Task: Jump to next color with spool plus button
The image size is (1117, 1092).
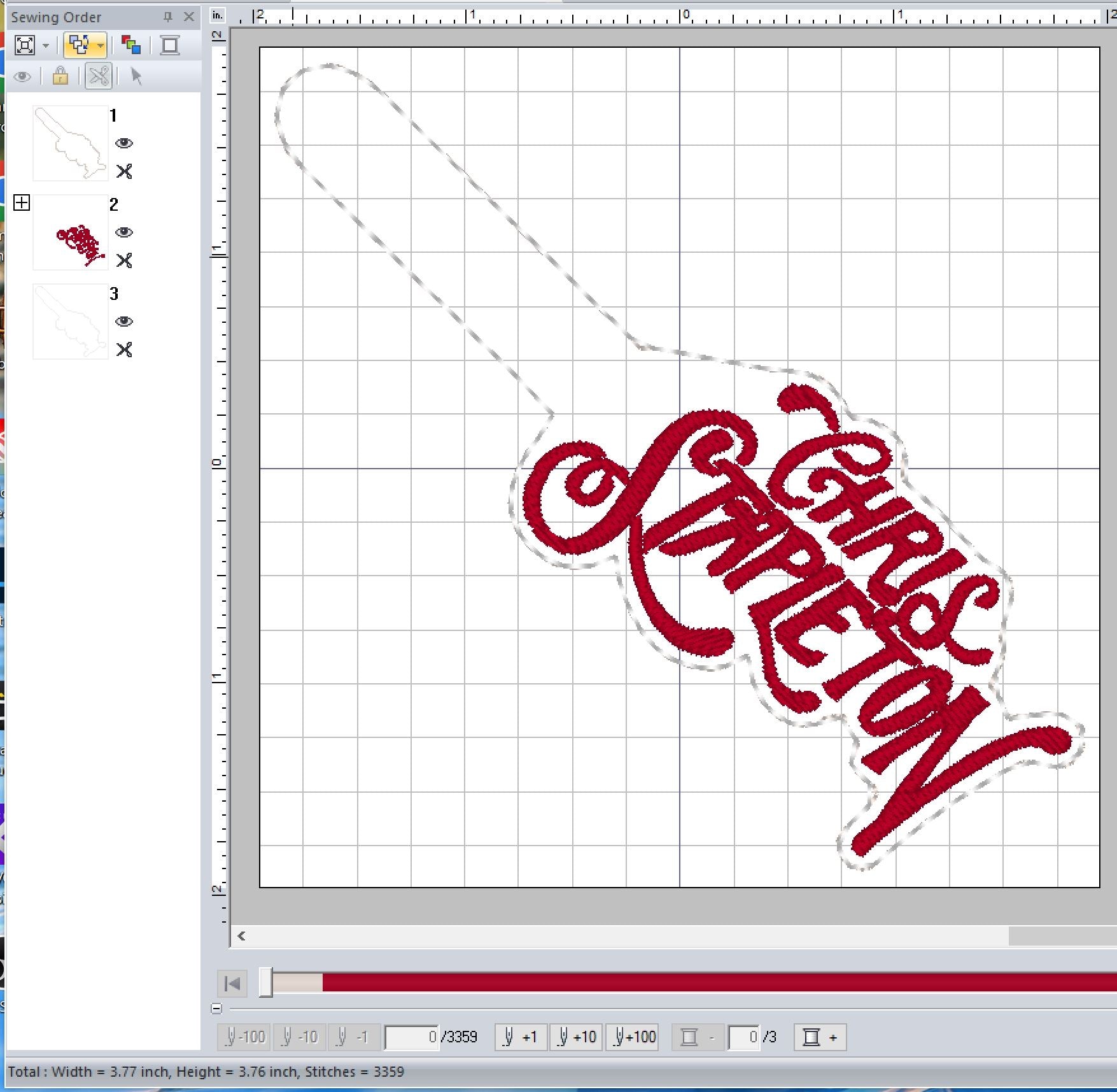Action: point(820,1037)
